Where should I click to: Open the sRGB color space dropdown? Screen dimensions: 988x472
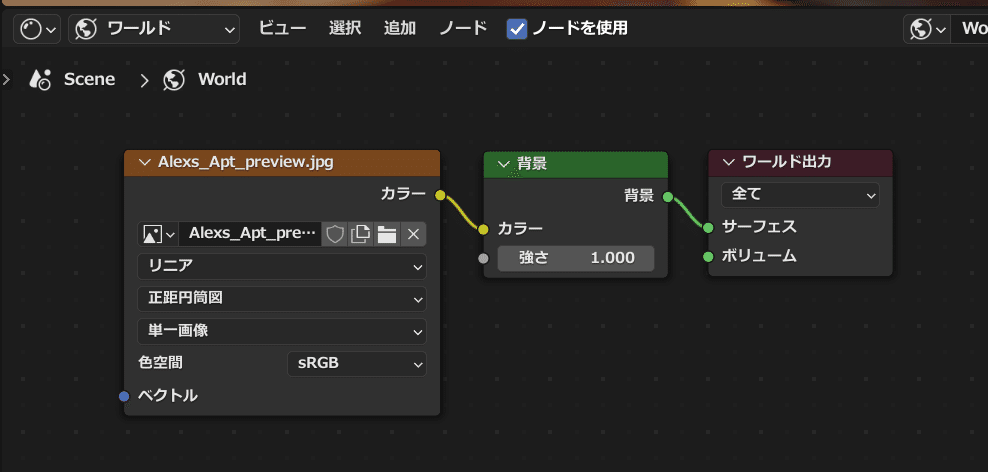(357, 364)
